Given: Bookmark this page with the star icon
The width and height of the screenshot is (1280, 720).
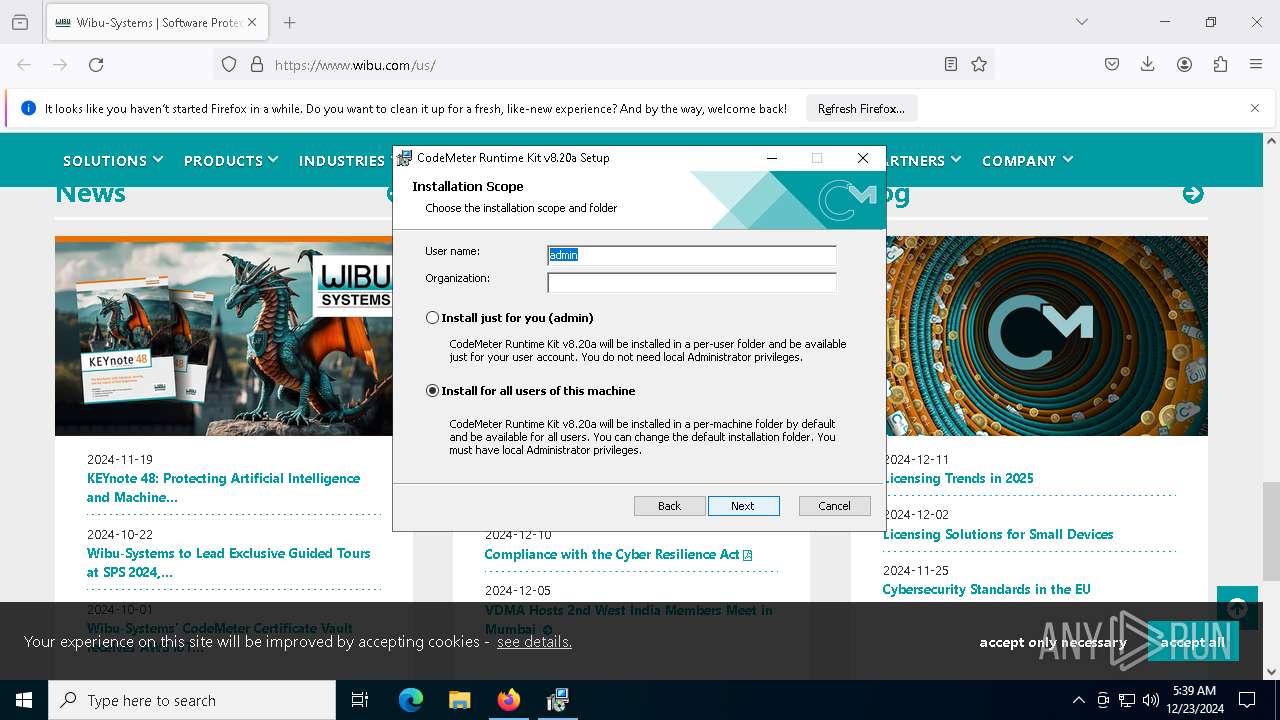Looking at the screenshot, I should pos(979,64).
